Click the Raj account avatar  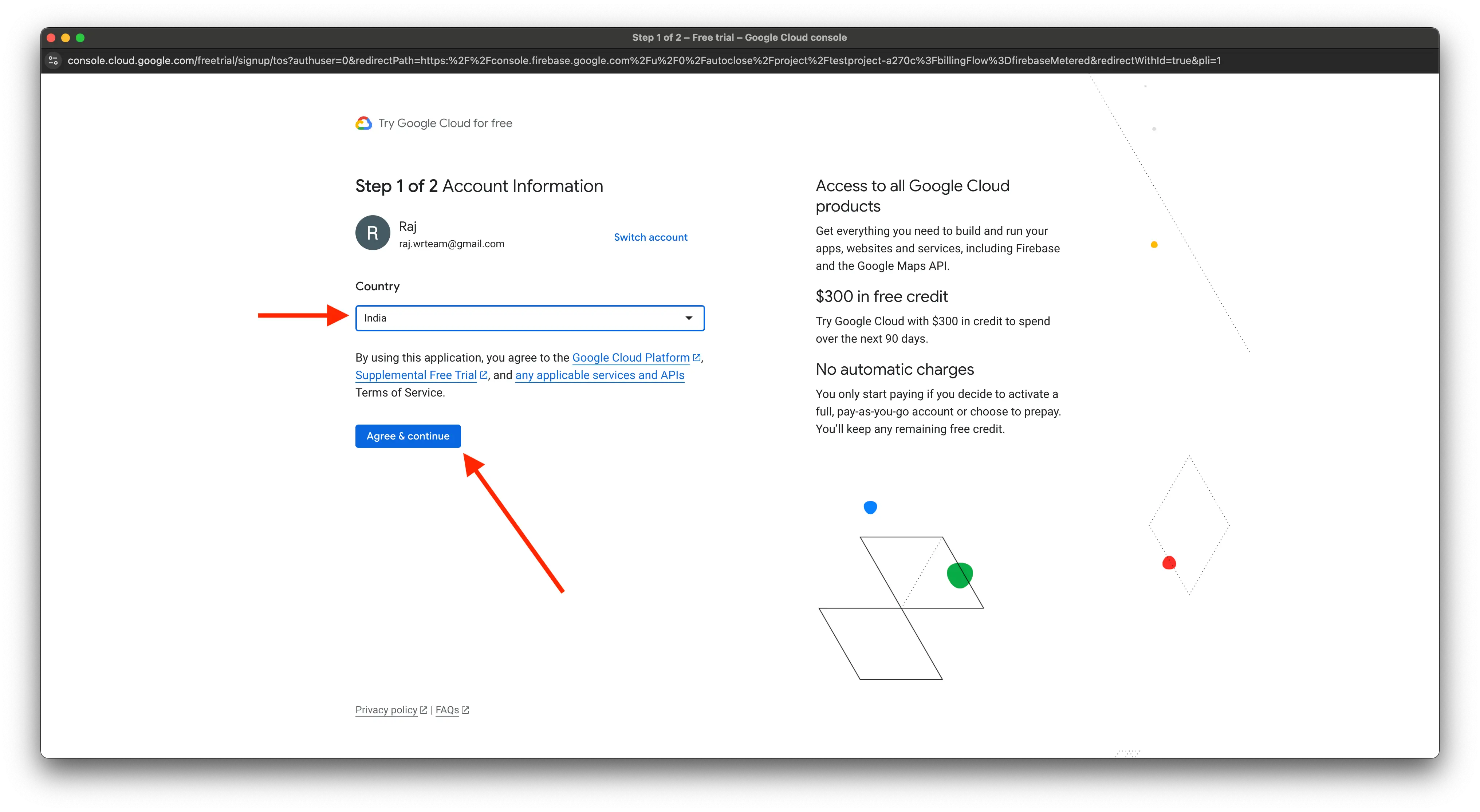(x=372, y=233)
